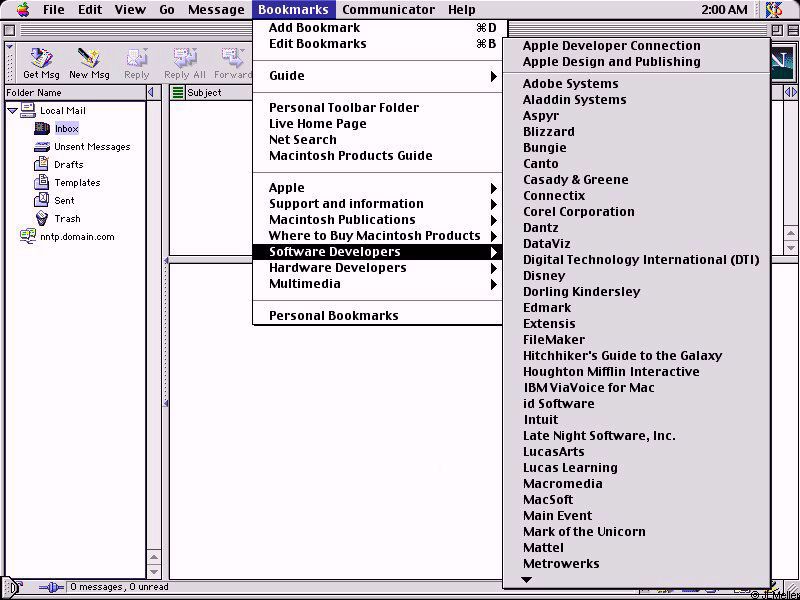
Task: Choose Disney bookmark
Action: pos(636,276)
